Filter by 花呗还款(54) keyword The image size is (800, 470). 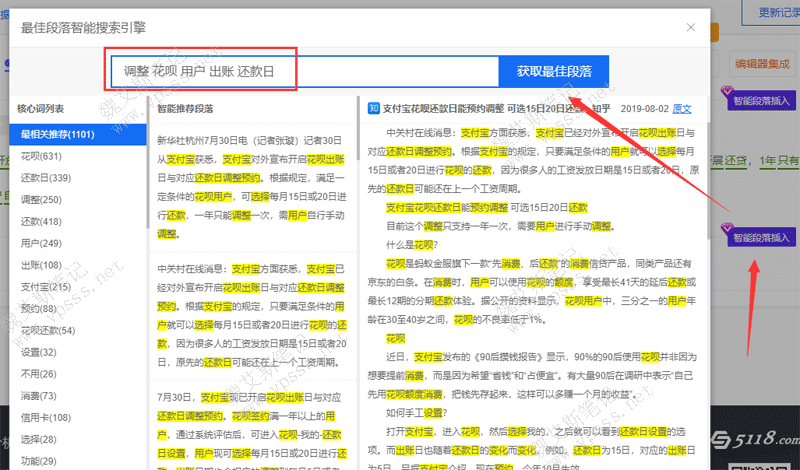point(47,330)
